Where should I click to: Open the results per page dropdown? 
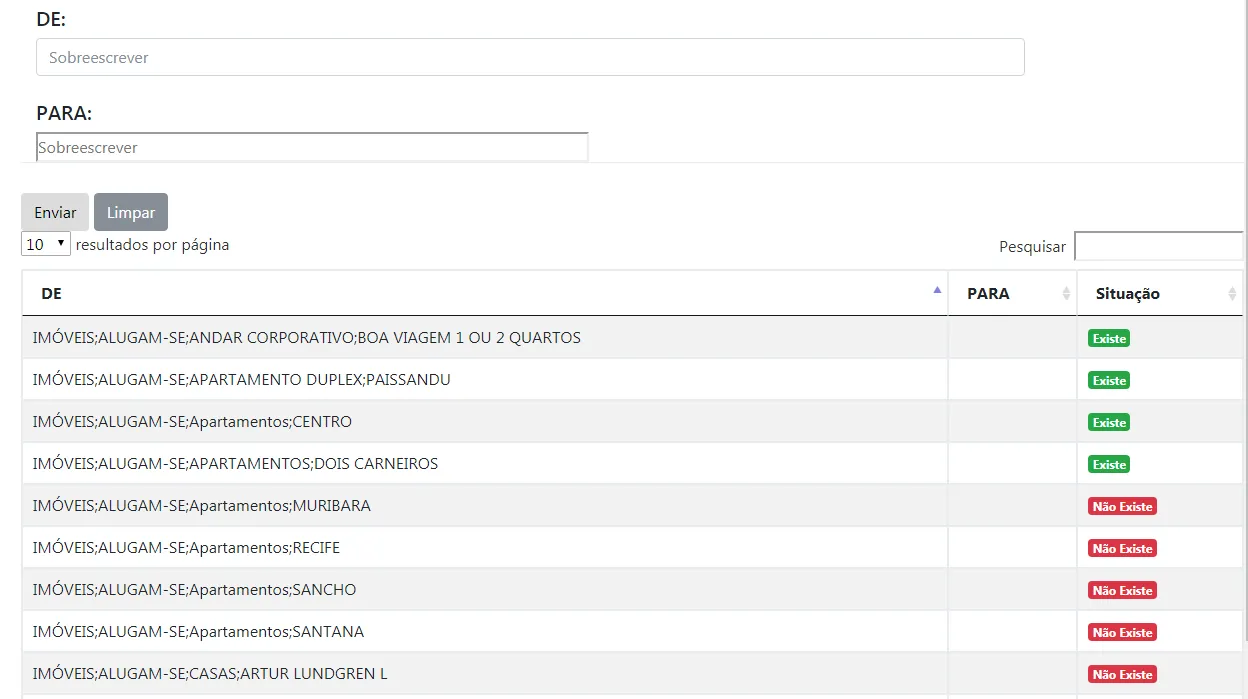click(x=46, y=244)
